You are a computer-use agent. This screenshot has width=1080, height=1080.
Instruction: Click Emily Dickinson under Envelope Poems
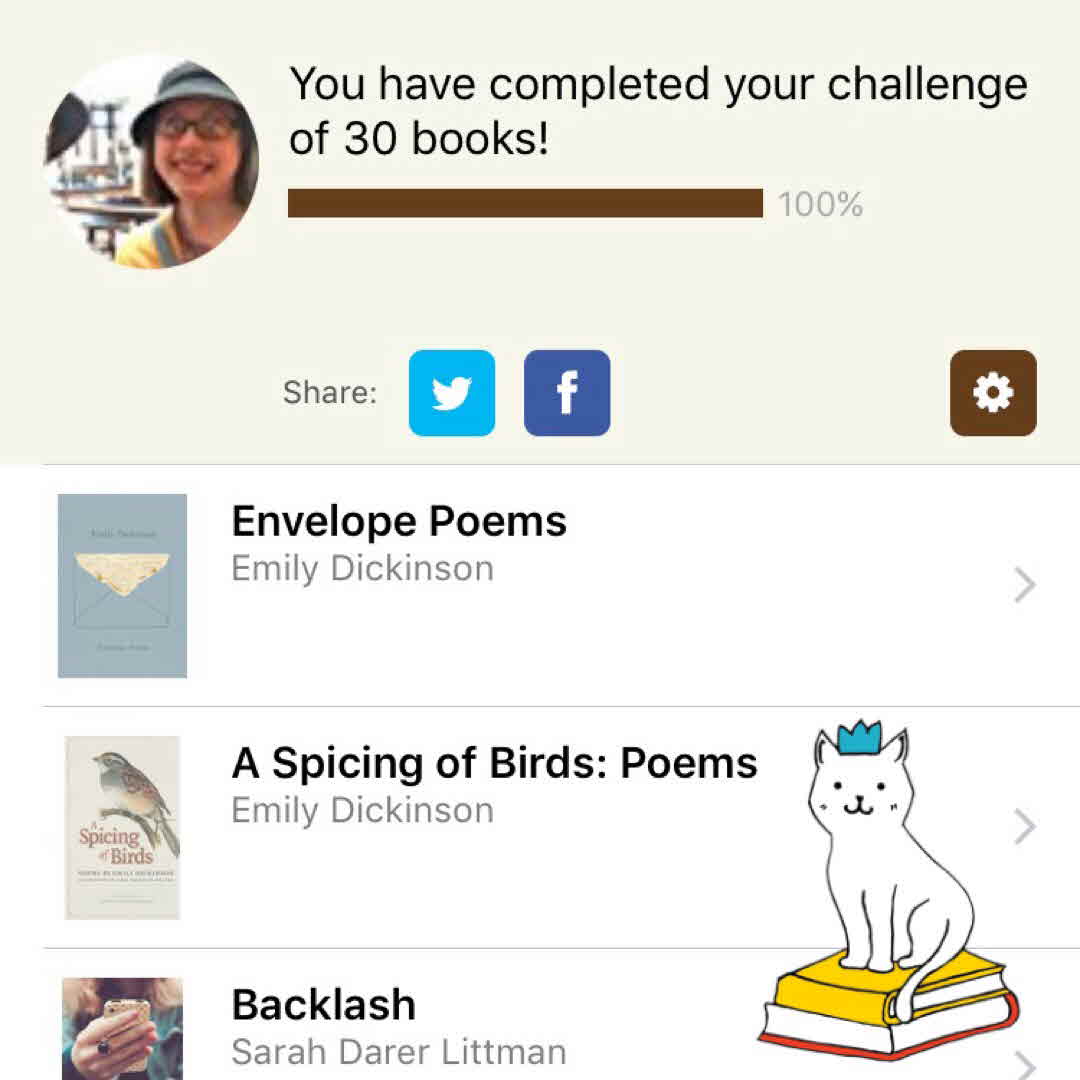click(x=362, y=569)
